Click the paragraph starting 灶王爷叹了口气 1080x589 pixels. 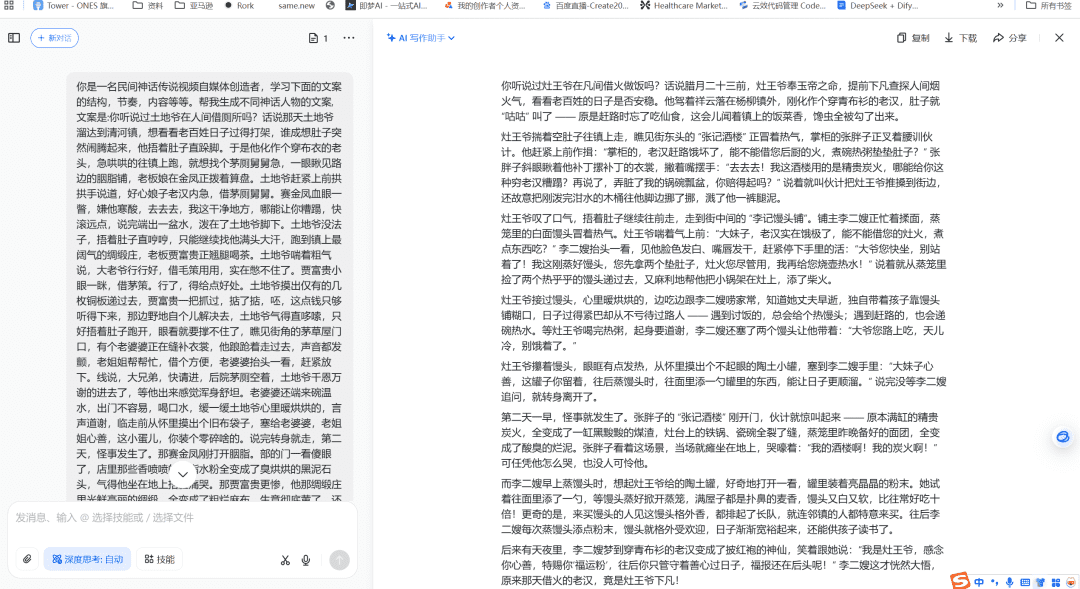(x=723, y=249)
